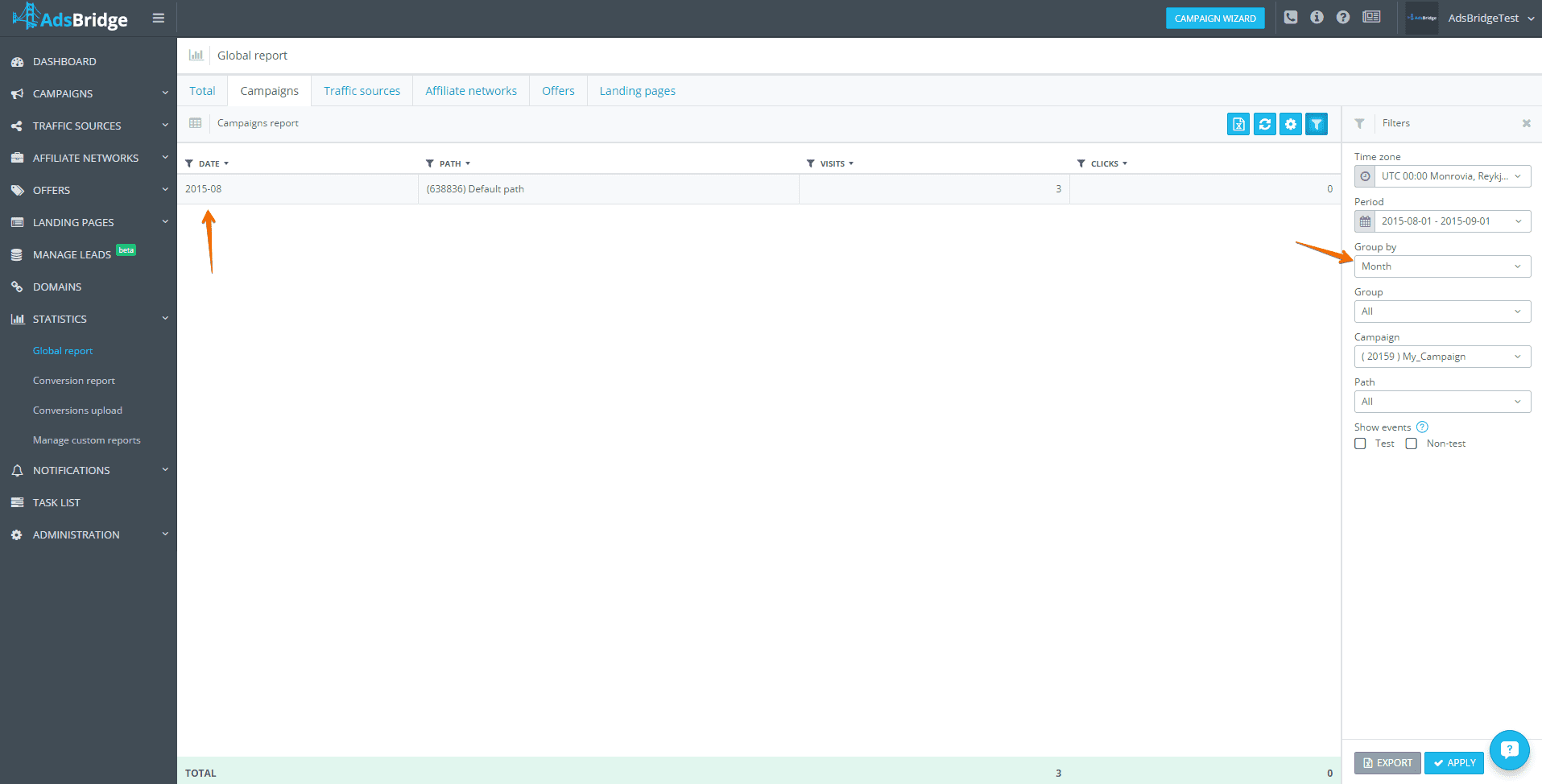Click the Dashboard sidebar icon
Image resolution: width=1542 pixels, height=784 pixels.
17,62
